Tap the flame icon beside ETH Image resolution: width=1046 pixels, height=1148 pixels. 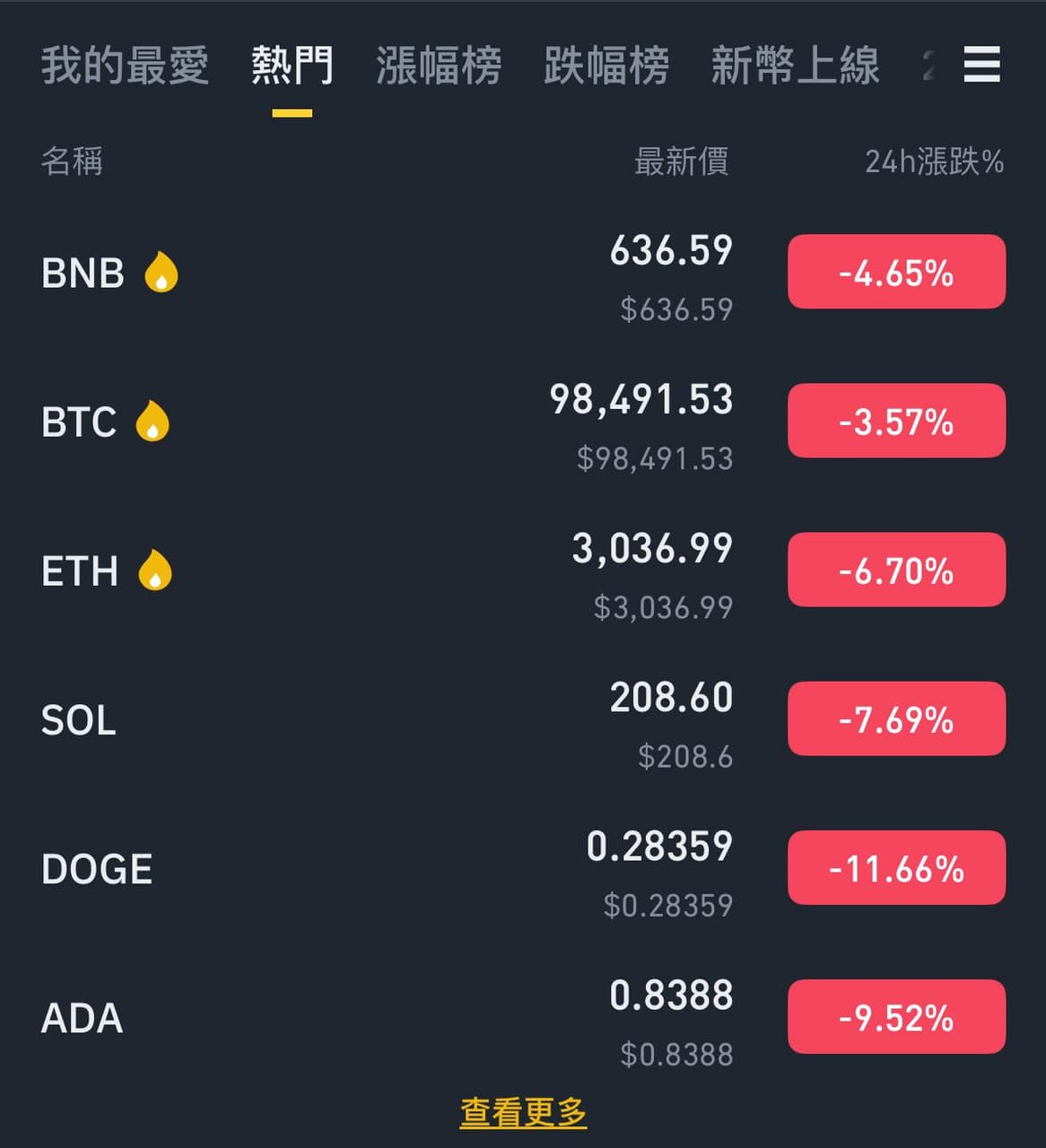[155, 570]
